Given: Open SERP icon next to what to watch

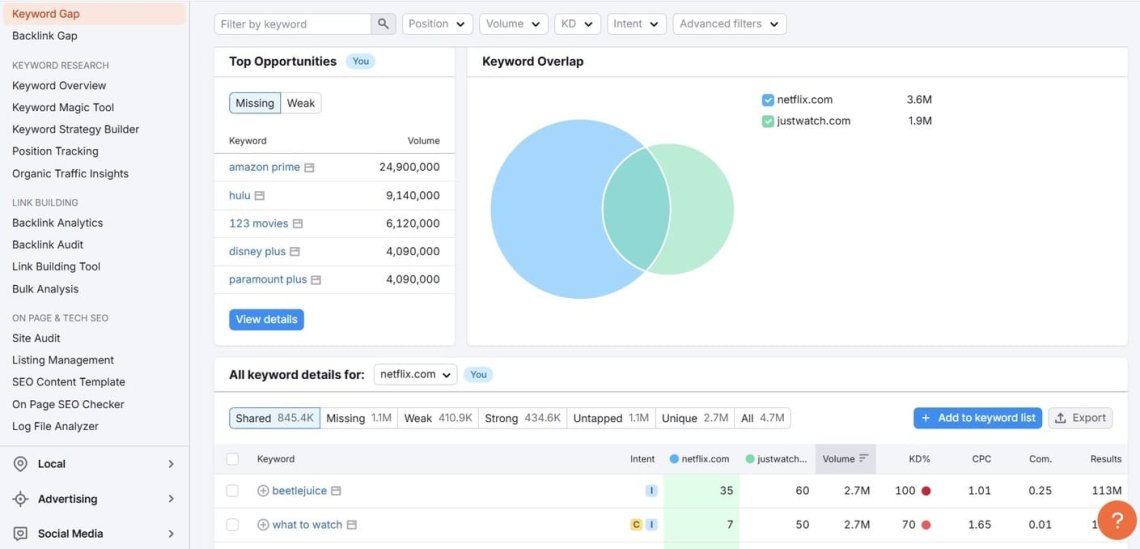Looking at the screenshot, I should 351,525.
